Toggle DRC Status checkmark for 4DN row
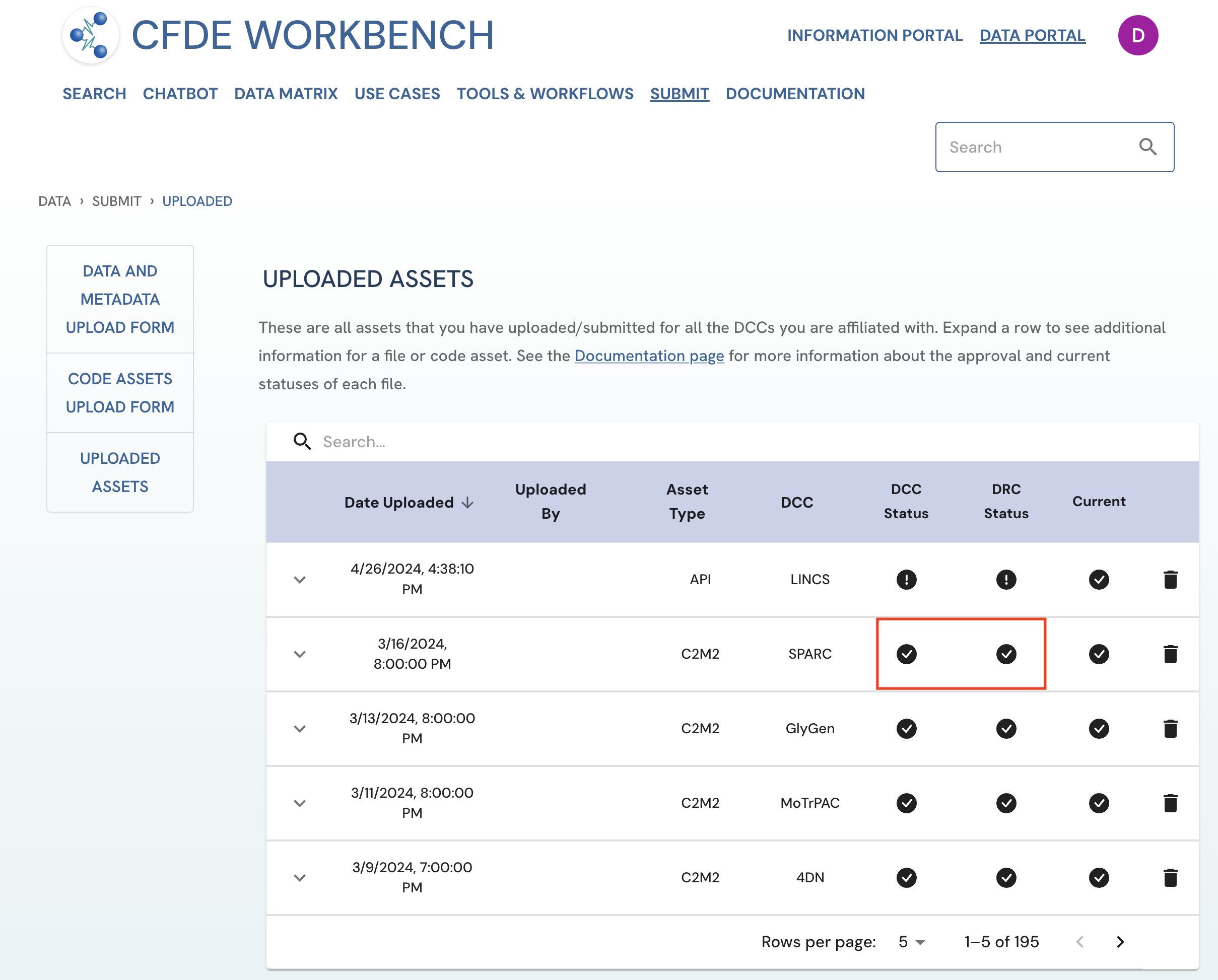Screen dimensions: 1218x980 click(1005, 878)
